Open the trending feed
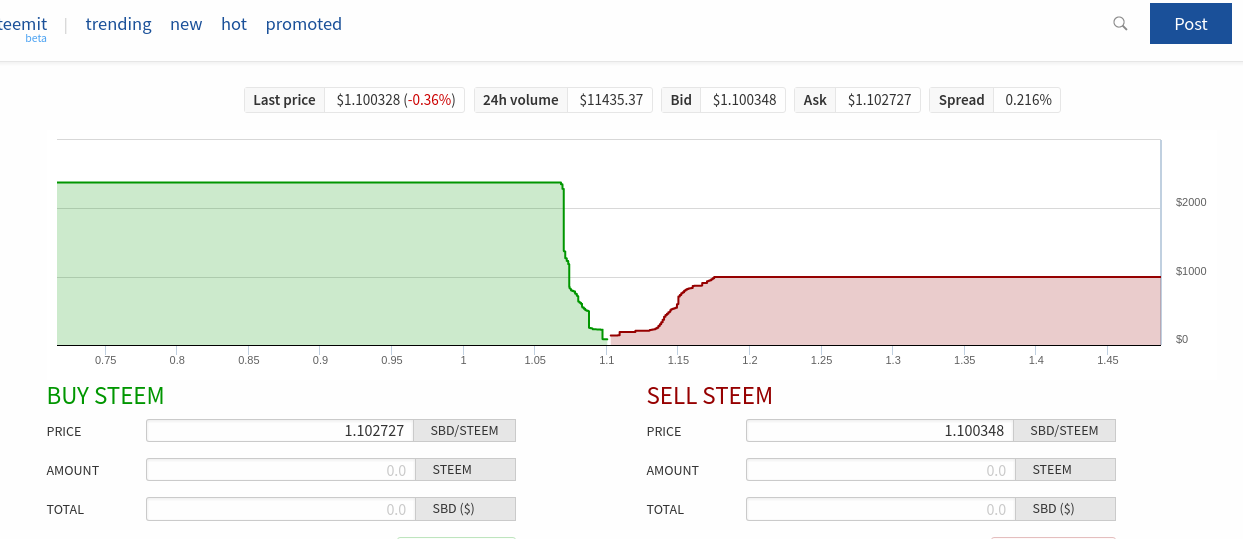The height and width of the screenshot is (539, 1243). (119, 24)
